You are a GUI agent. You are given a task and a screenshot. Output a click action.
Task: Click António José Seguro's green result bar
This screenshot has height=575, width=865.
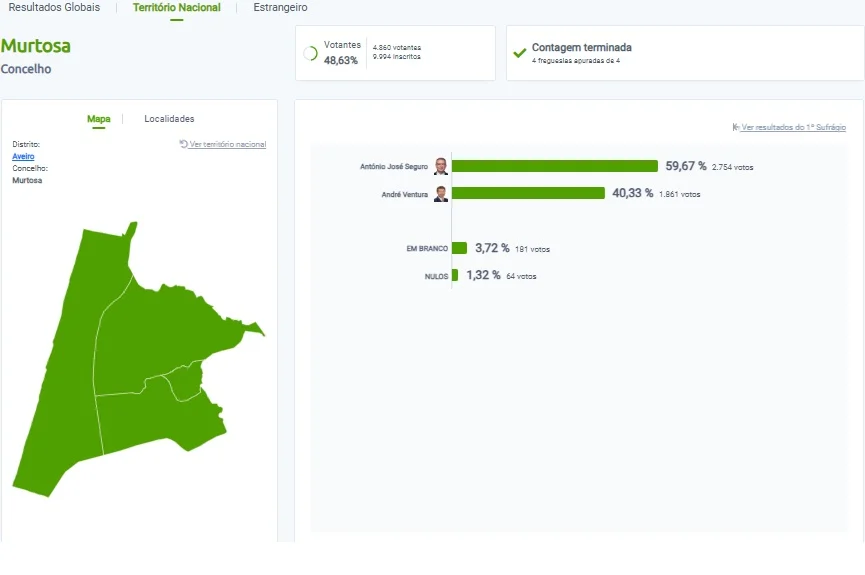pos(554,166)
